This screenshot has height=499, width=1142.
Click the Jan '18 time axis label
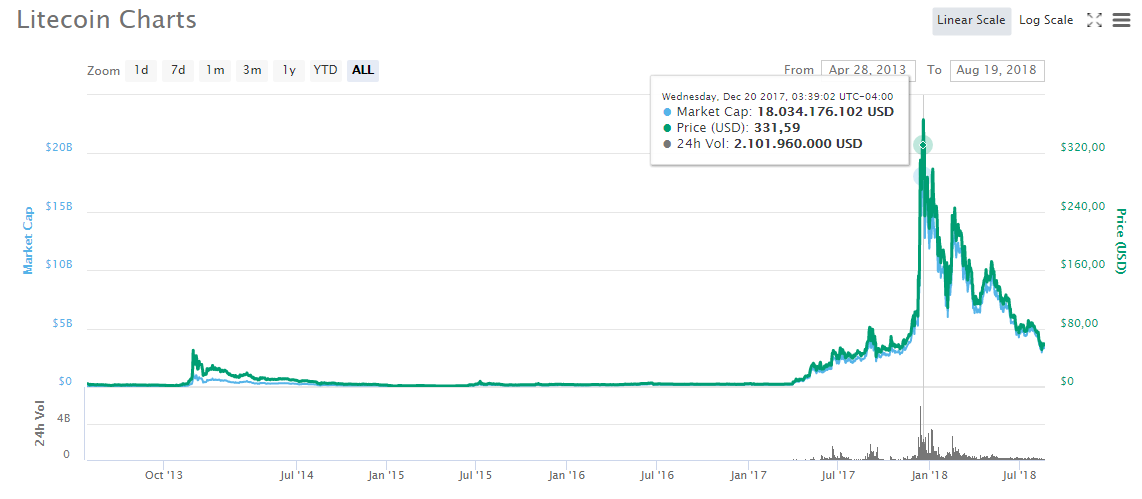point(929,476)
